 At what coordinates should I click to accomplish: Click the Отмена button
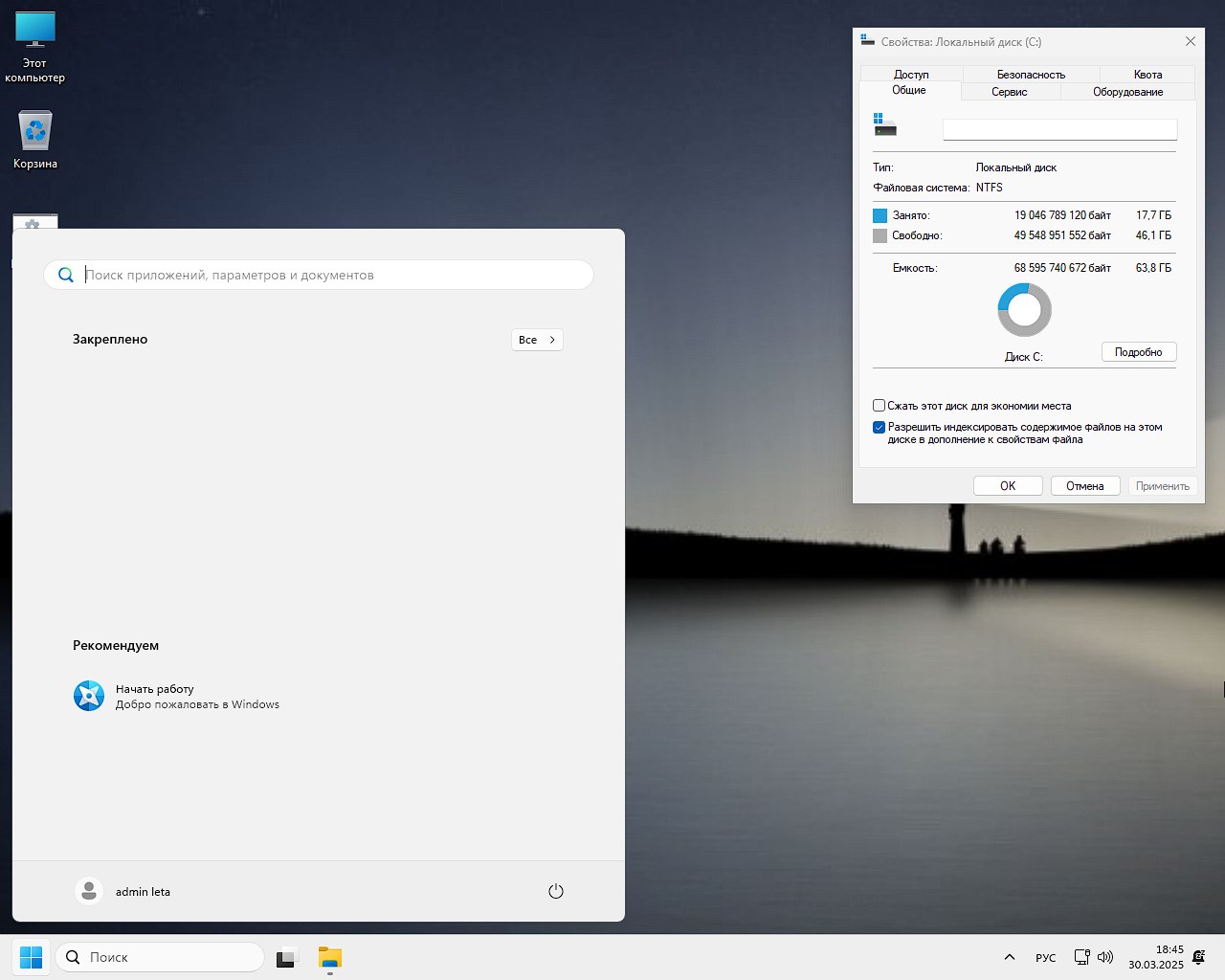coord(1085,486)
